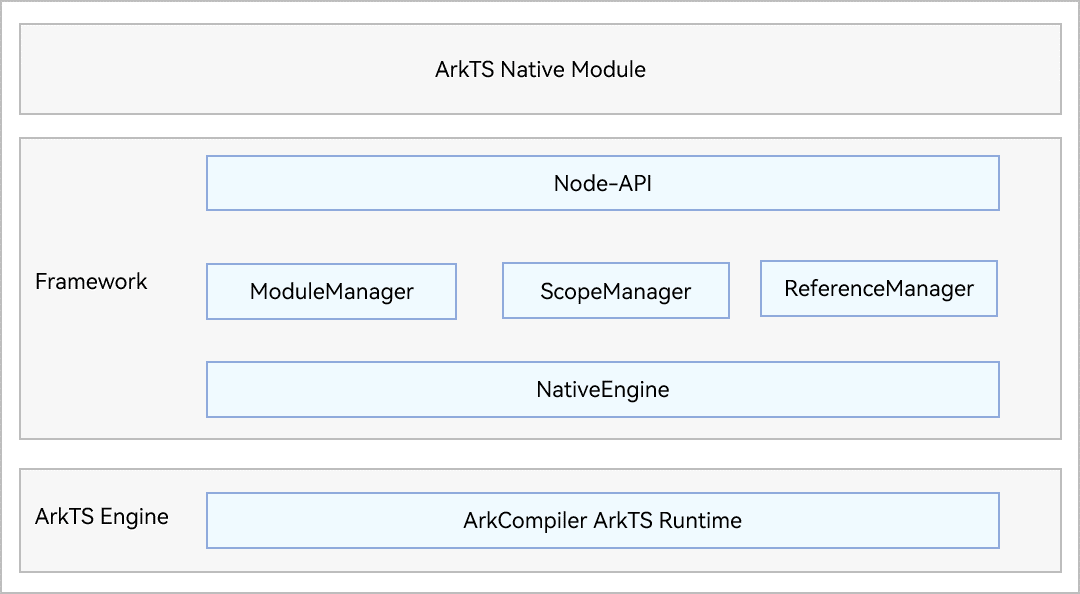Viewport: 1080px width, 594px height.
Task: Click the word "Engine" in the ArkTS Engine label
Action: 133,517
